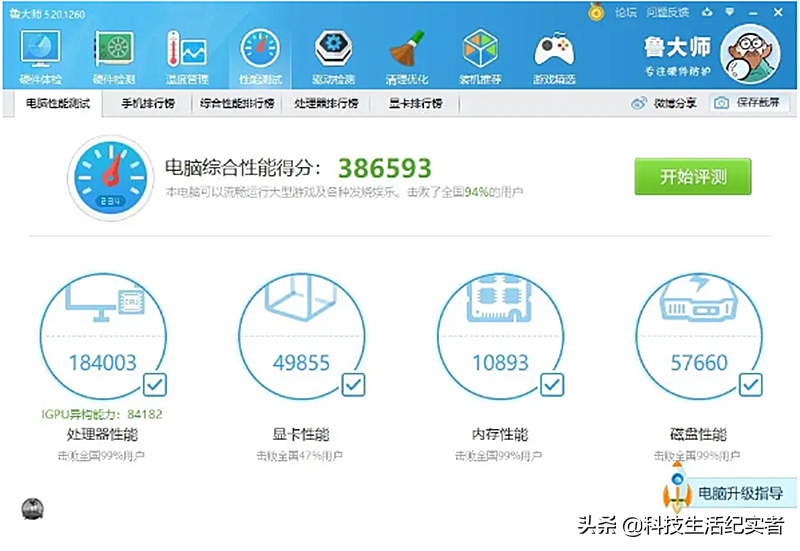800x551 pixels.
Task: Uncheck the 内存性能 checkbox
Action: pos(552,385)
